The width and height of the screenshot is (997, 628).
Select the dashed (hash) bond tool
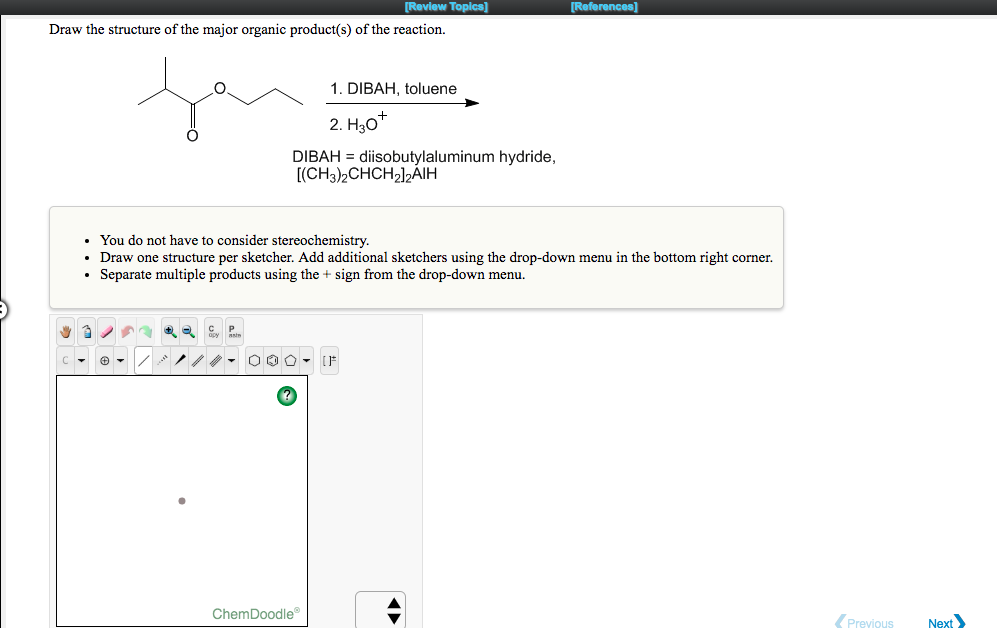click(x=164, y=360)
